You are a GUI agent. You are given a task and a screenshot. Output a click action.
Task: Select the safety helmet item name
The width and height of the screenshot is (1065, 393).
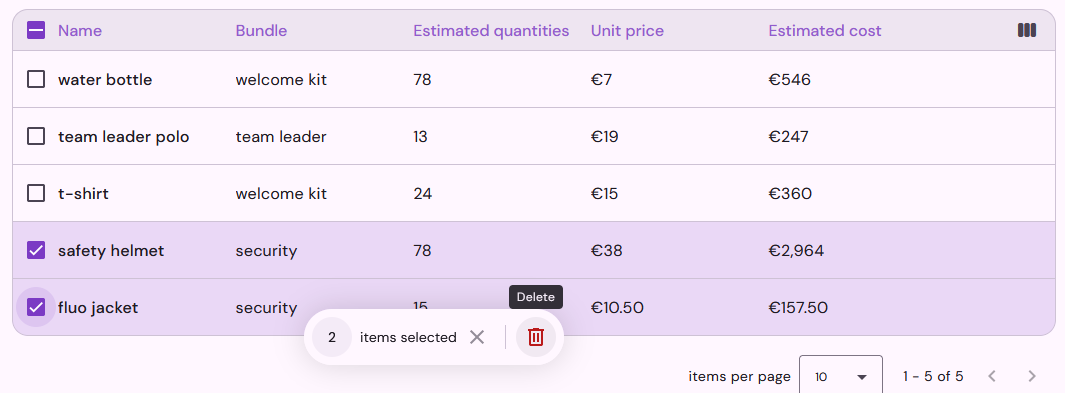[111, 250]
